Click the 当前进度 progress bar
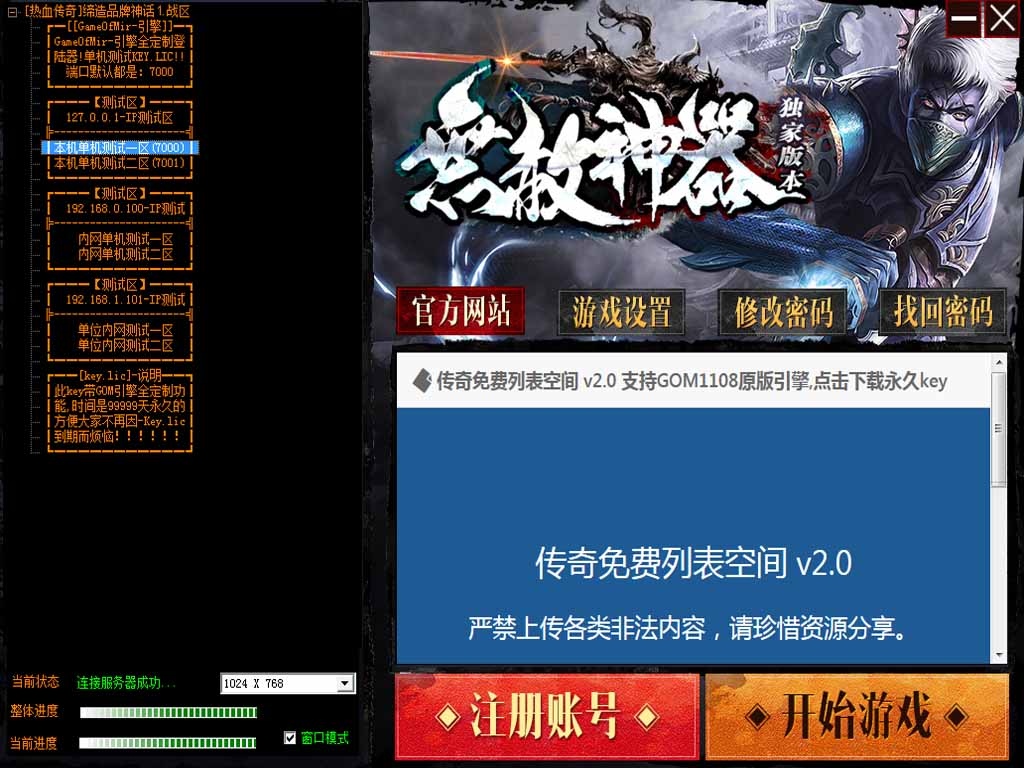This screenshot has height=768, width=1024. [x=167, y=743]
